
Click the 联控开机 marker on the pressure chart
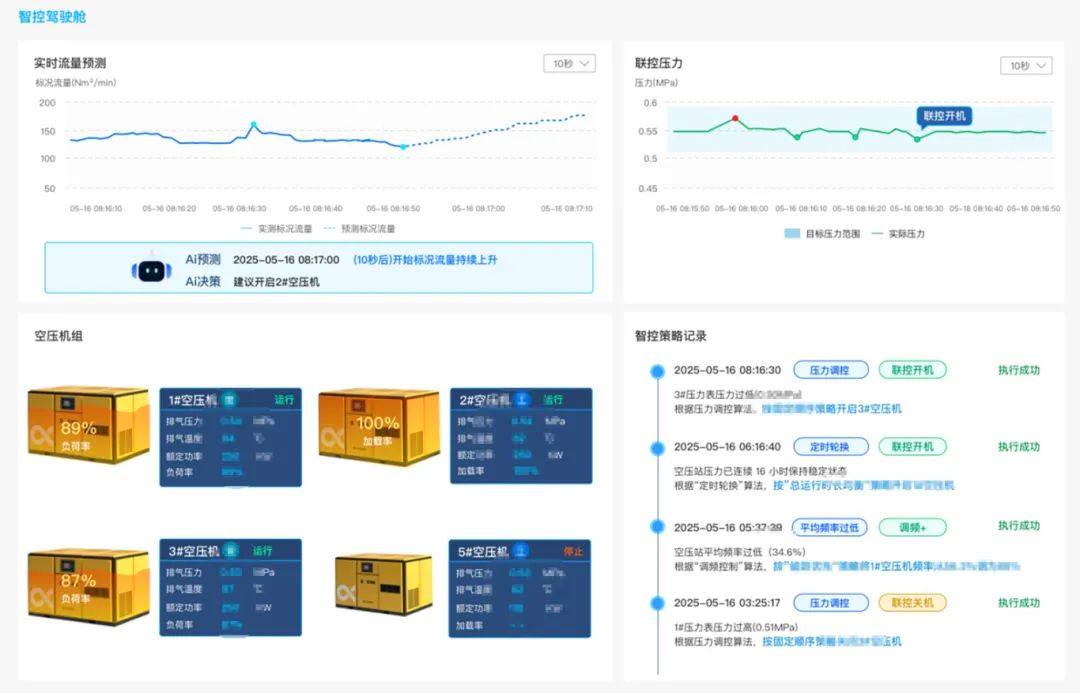coord(945,115)
